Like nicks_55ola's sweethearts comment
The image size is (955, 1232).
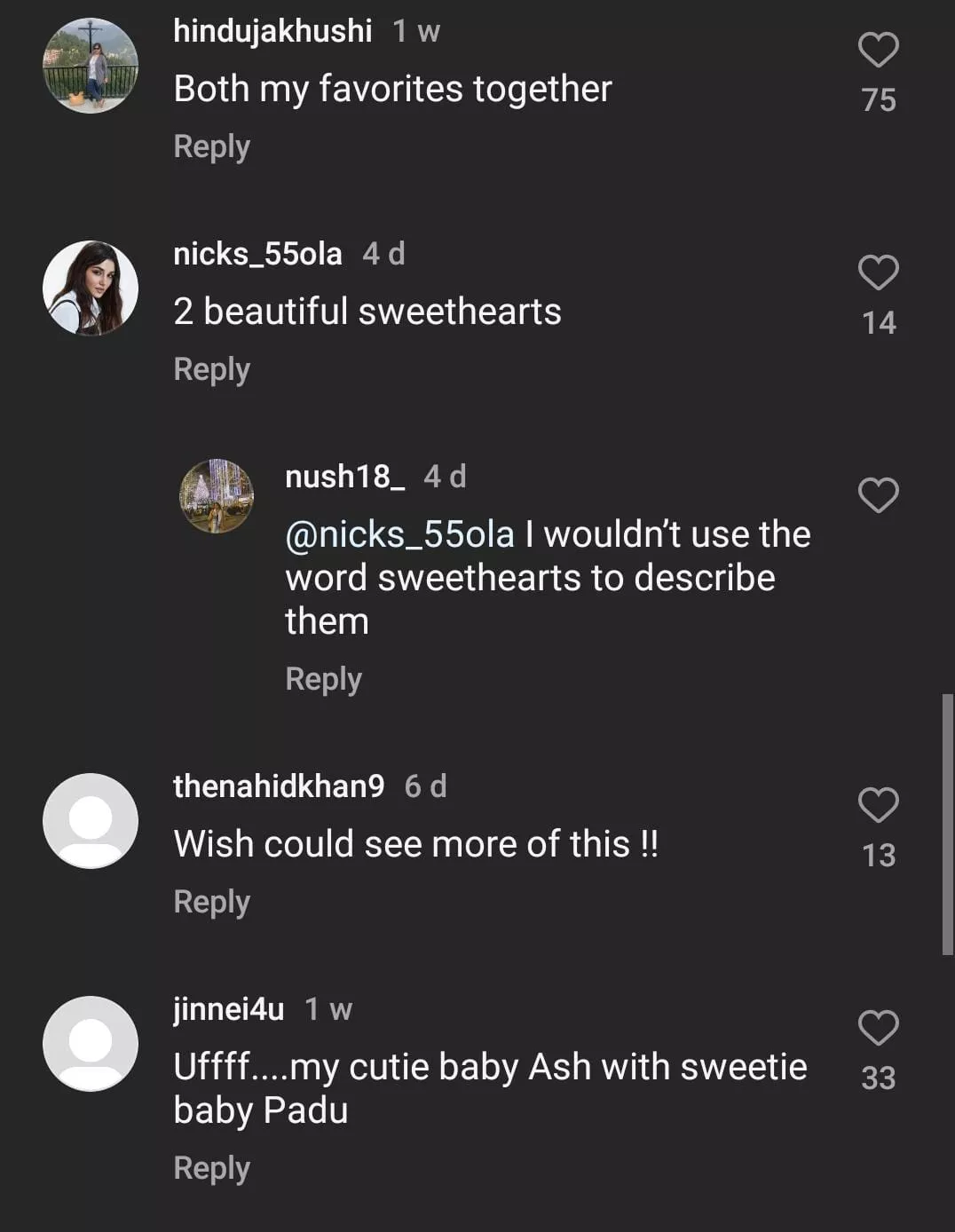pyautogui.click(x=878, y=272)
